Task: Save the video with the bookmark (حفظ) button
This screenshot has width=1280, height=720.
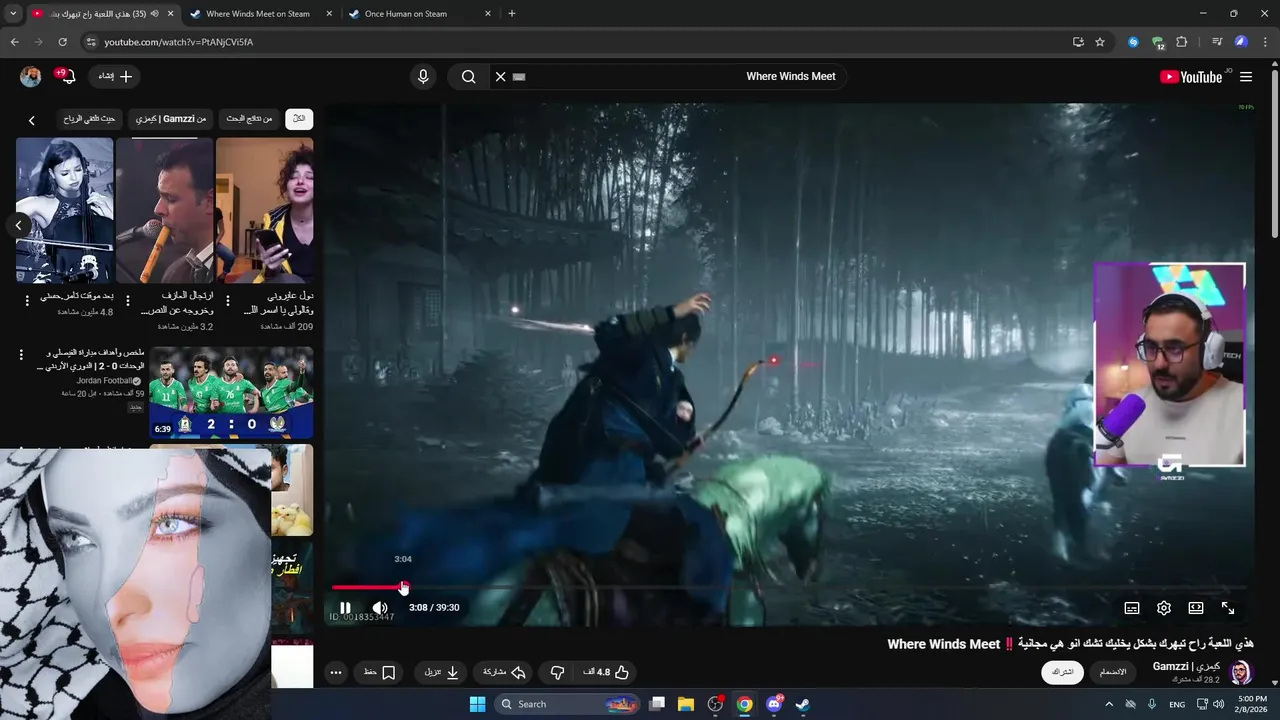Action: point(380,673)
